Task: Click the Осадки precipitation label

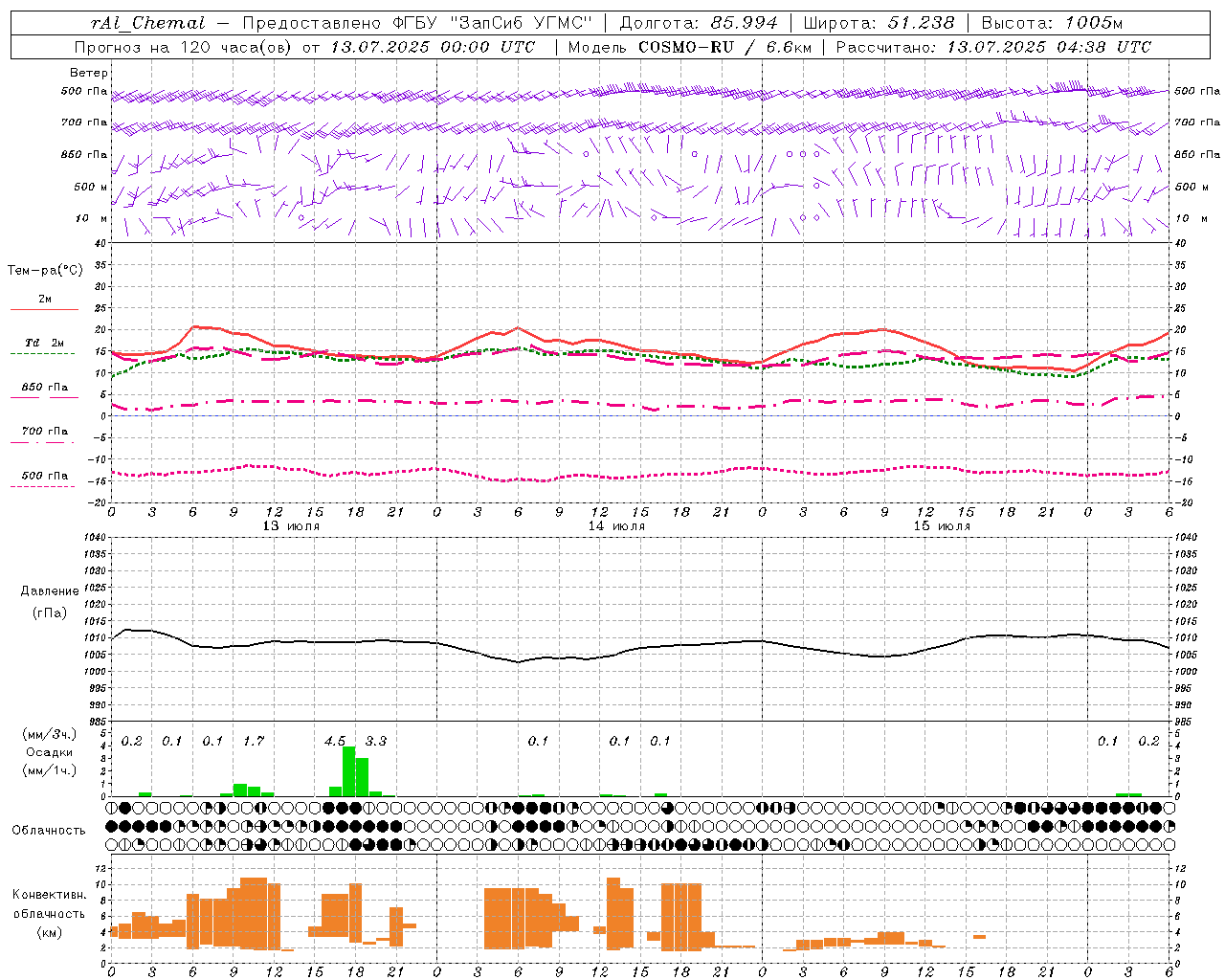Action: 50,752
